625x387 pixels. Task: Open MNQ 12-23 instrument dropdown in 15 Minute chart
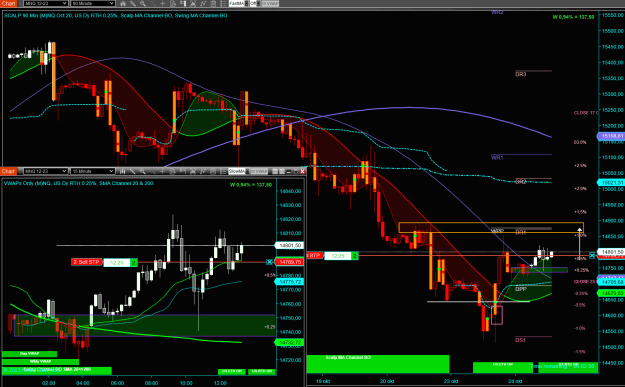pyautogui.click(x=45, y=171)
